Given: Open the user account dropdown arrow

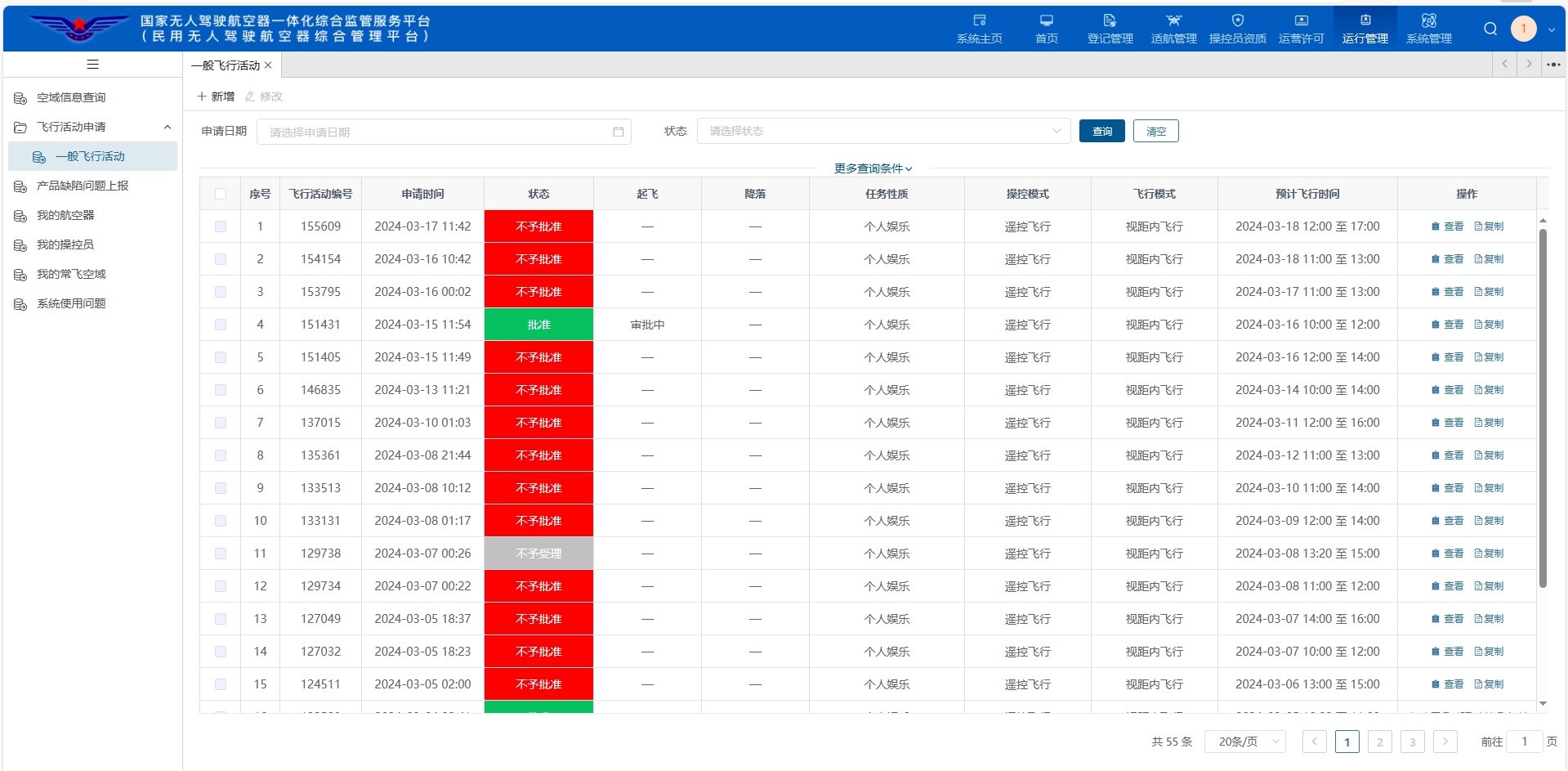Looking at the screenshot, I should pos(1551,30).
